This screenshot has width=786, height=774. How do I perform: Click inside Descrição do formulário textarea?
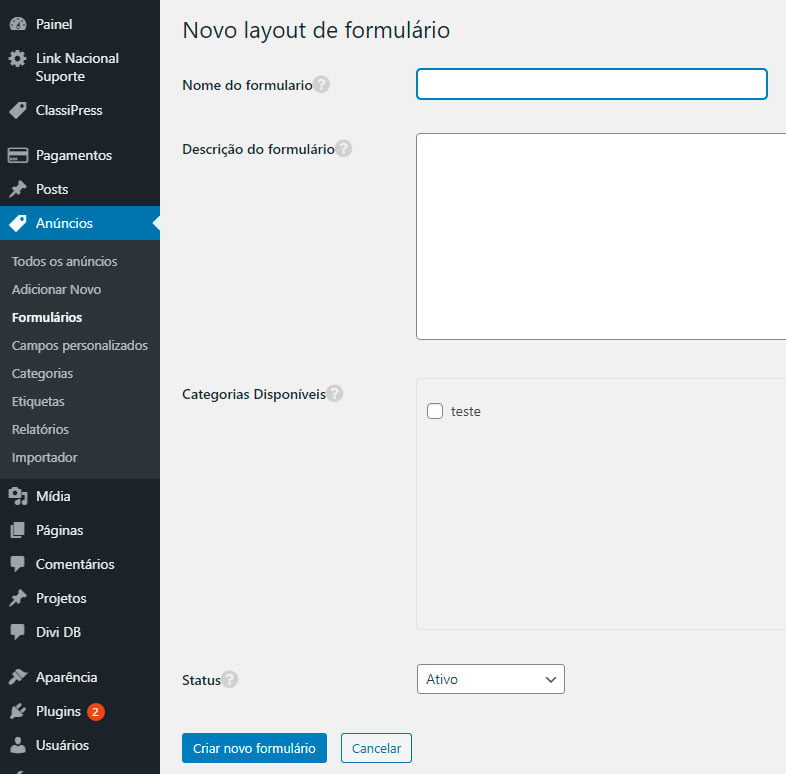tap(600, 236)
